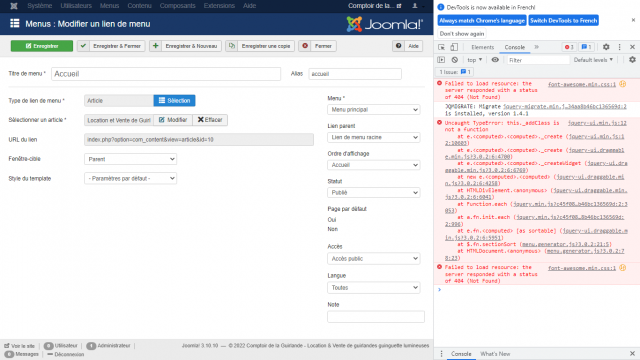The image size is (640, 360).
Task: Click the clear console icon
Action: (455, 60)
